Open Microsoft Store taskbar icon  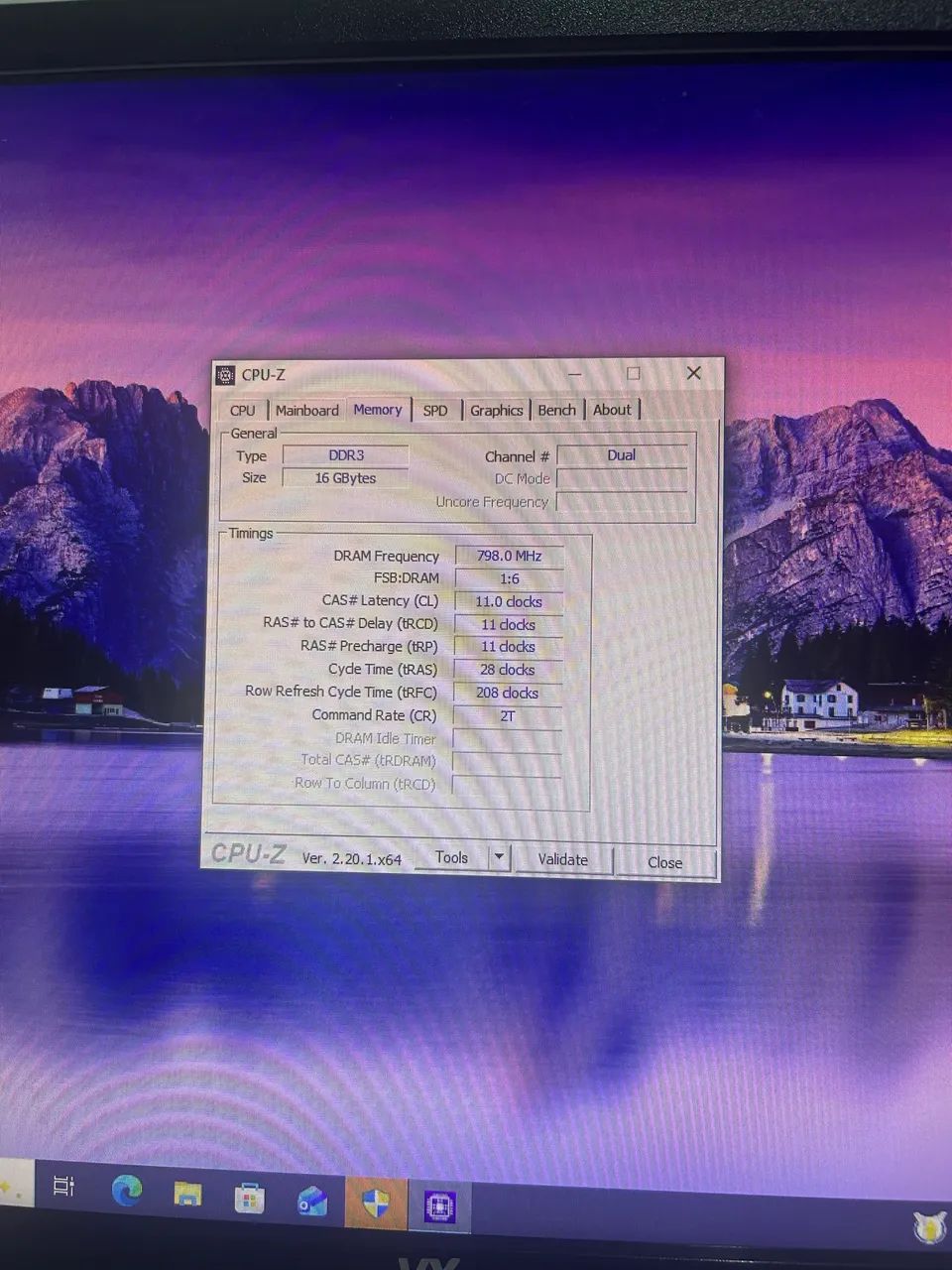pos(249,1199)
